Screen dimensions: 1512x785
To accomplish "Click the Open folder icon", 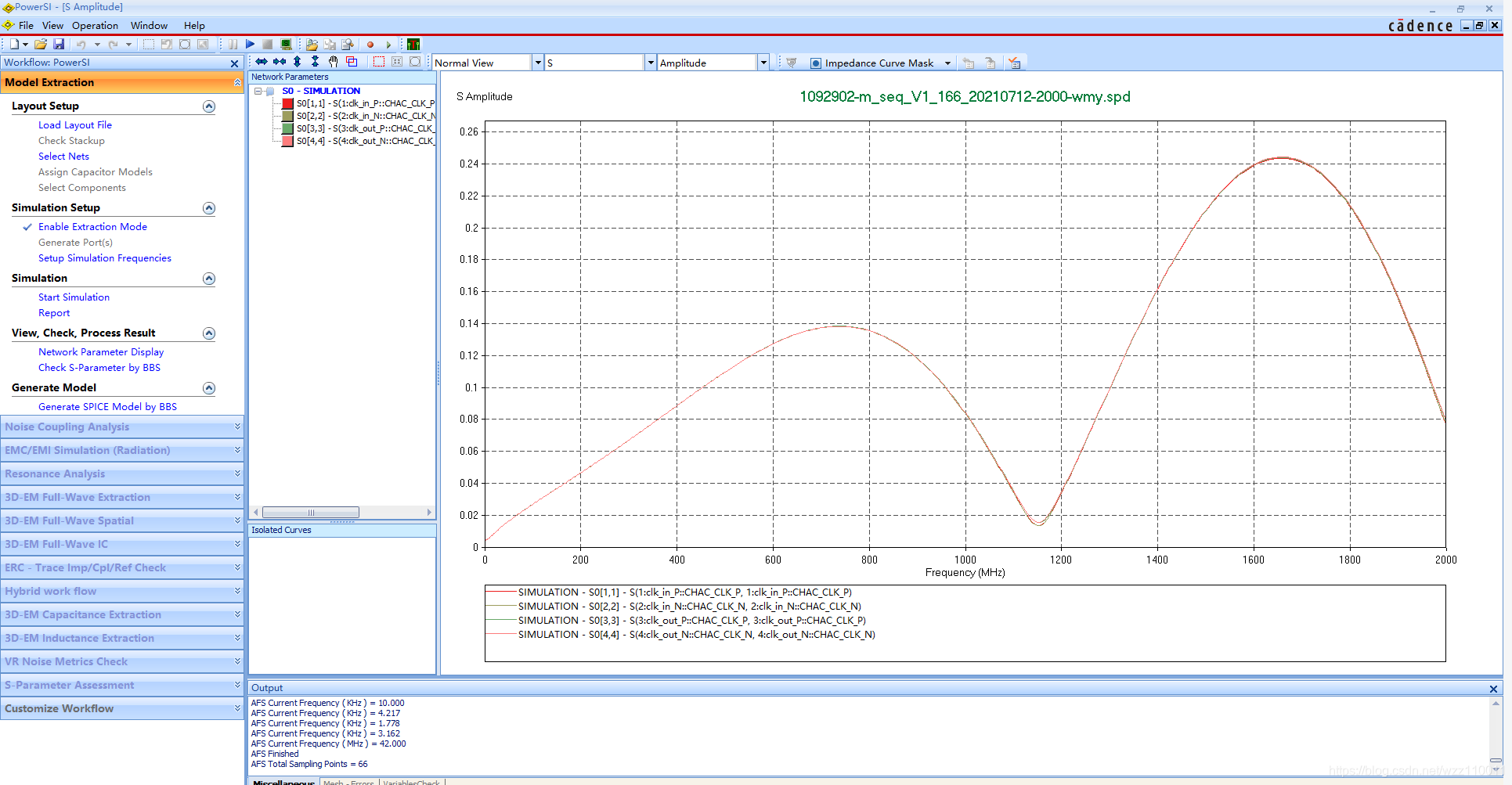I will 41,45.
